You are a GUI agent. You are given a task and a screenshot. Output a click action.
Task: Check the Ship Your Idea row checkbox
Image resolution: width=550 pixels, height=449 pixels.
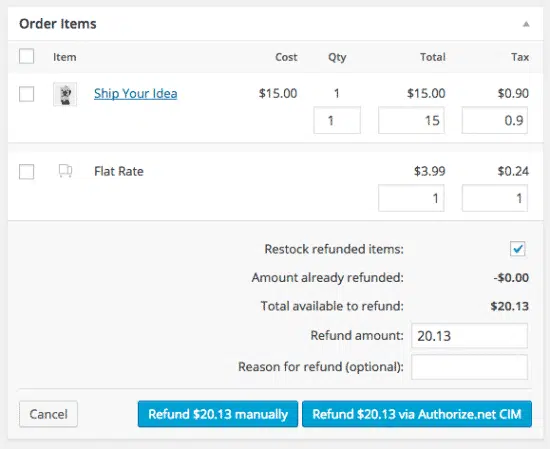point(27,94)
